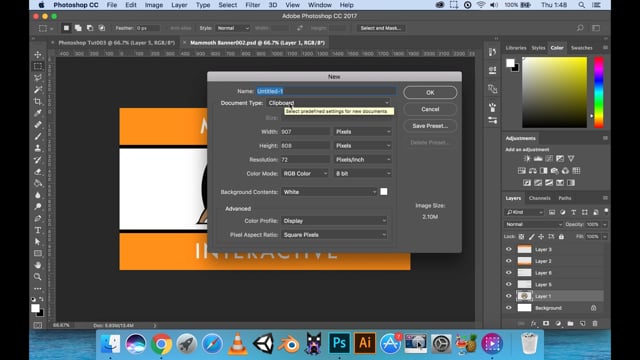Open Blender from the Dock

point(289,343)
